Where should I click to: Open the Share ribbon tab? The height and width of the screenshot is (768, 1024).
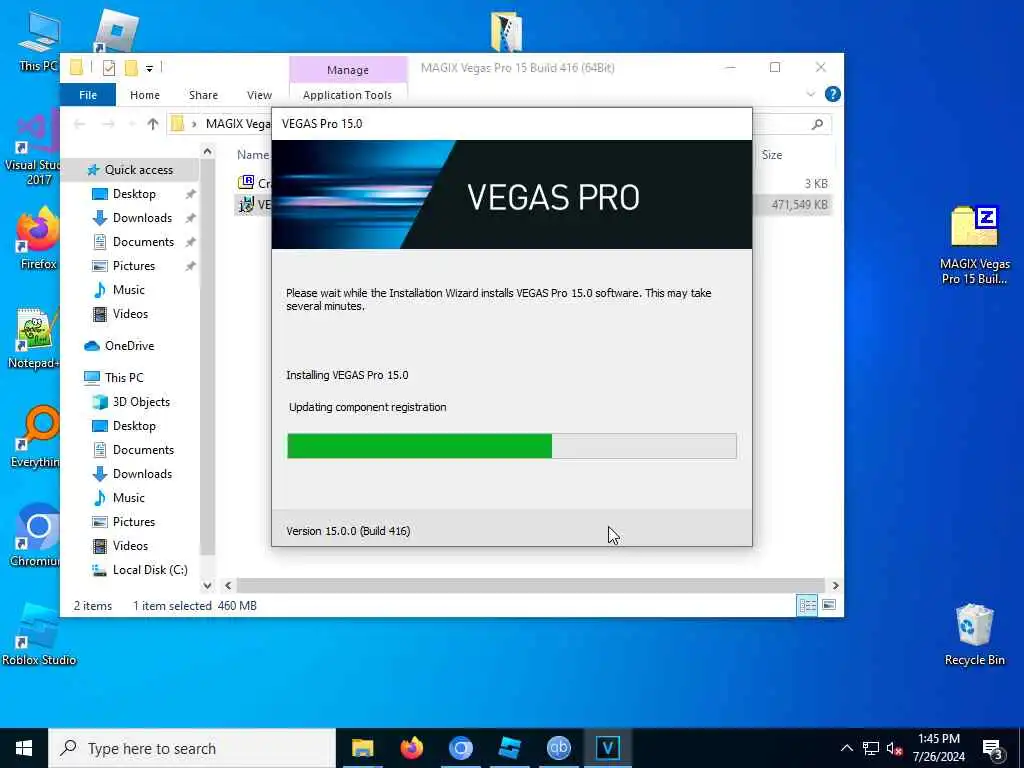coord(203,95)
